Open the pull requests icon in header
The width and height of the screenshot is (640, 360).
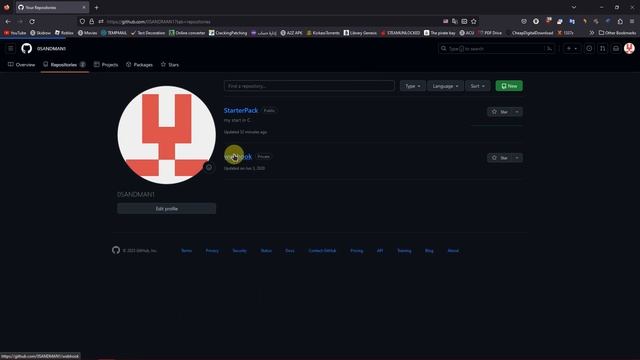602,49
